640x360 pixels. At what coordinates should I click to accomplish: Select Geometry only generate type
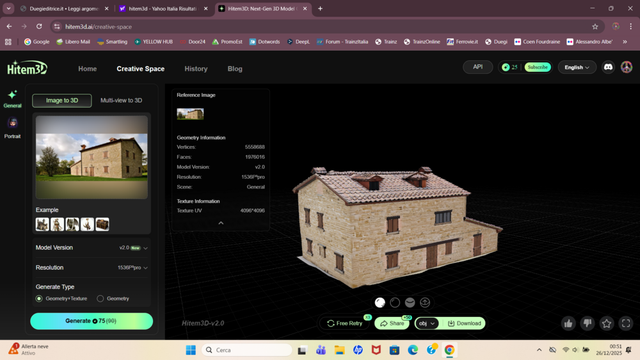[113, 299]
